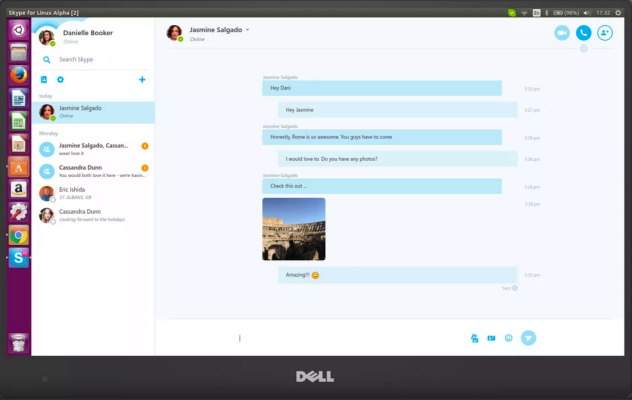Select Eric Ishida conversation

[x=94, y=193]
